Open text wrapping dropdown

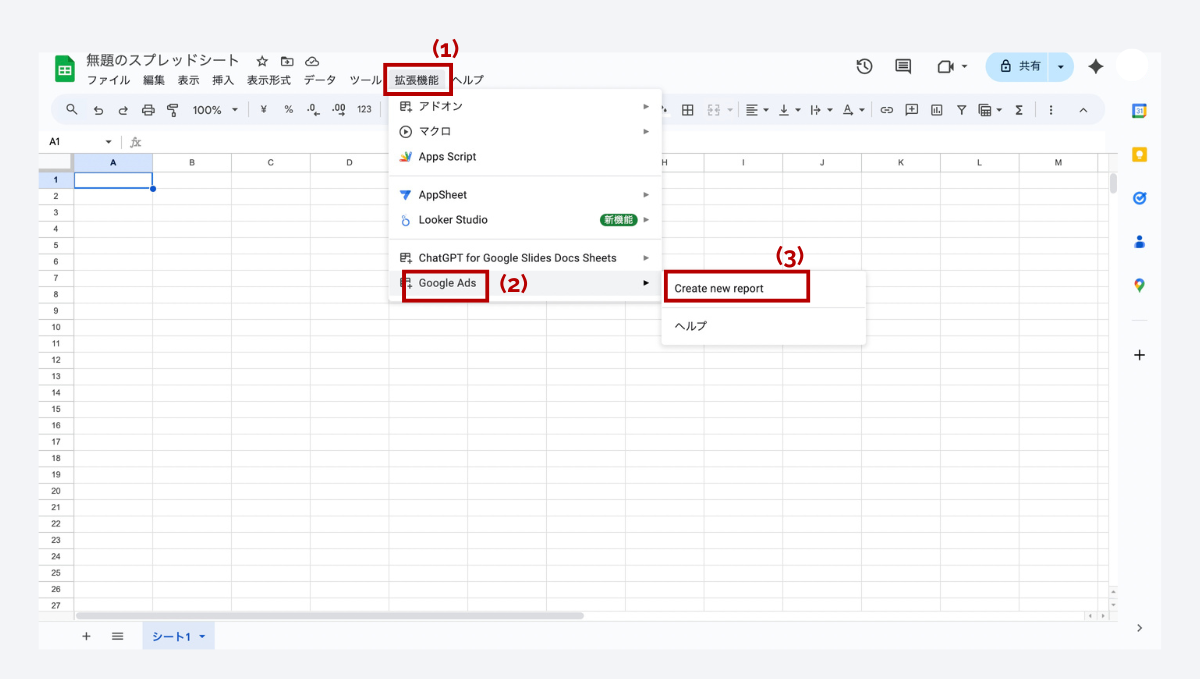pos(820,110)
